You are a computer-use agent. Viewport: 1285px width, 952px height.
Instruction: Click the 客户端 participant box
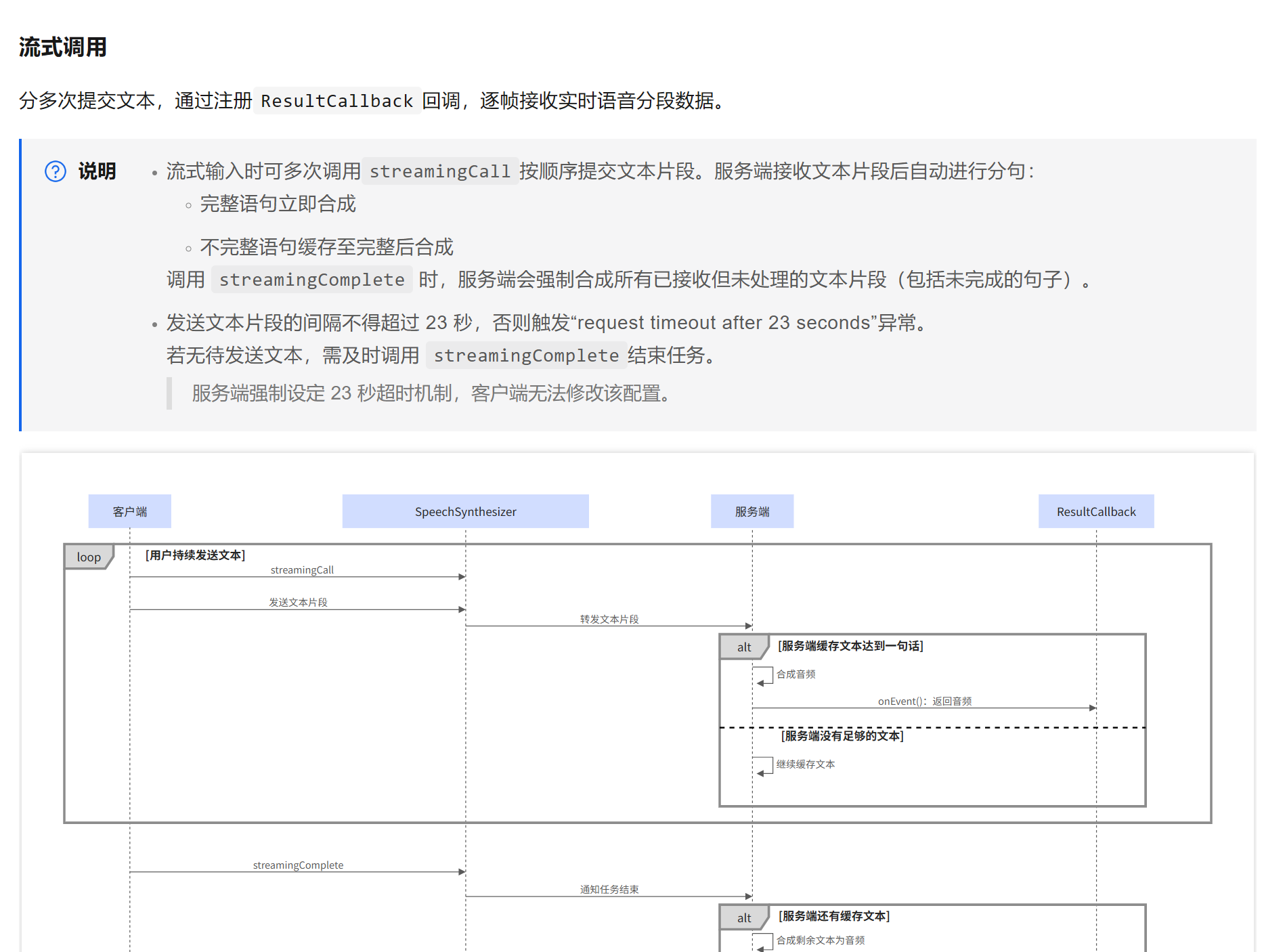click(x=130, y=511)
